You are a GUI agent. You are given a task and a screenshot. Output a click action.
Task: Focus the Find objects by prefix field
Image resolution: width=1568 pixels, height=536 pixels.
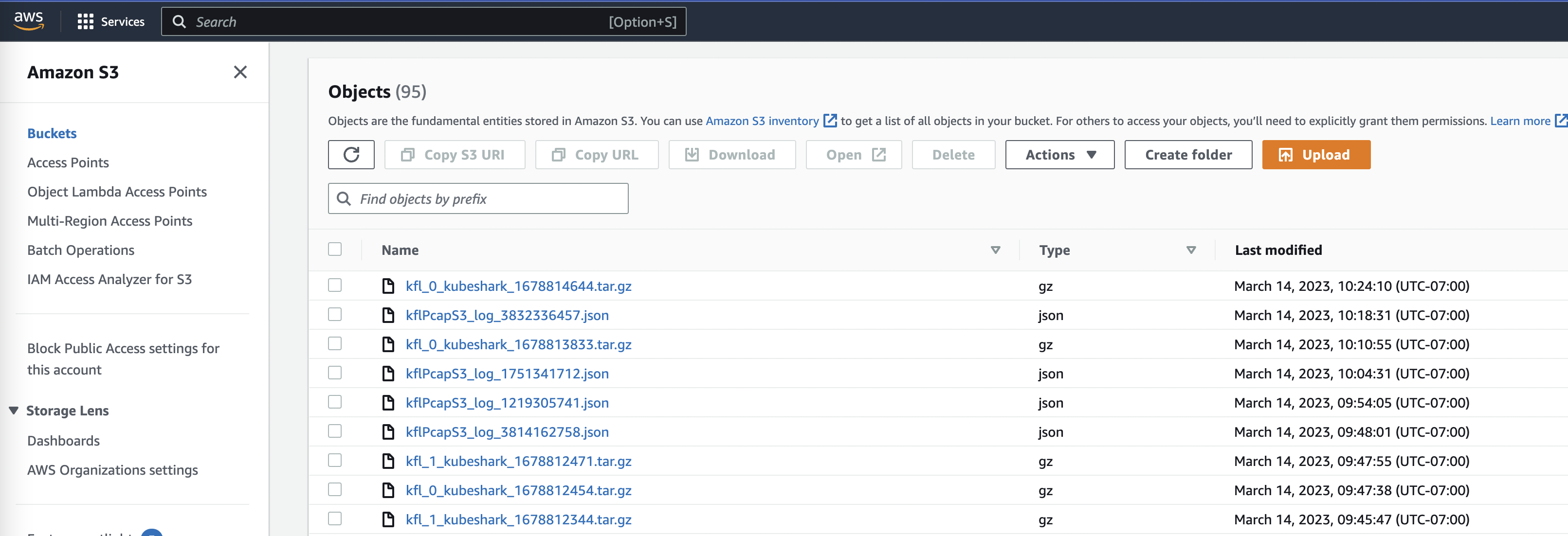click(487, 199)
